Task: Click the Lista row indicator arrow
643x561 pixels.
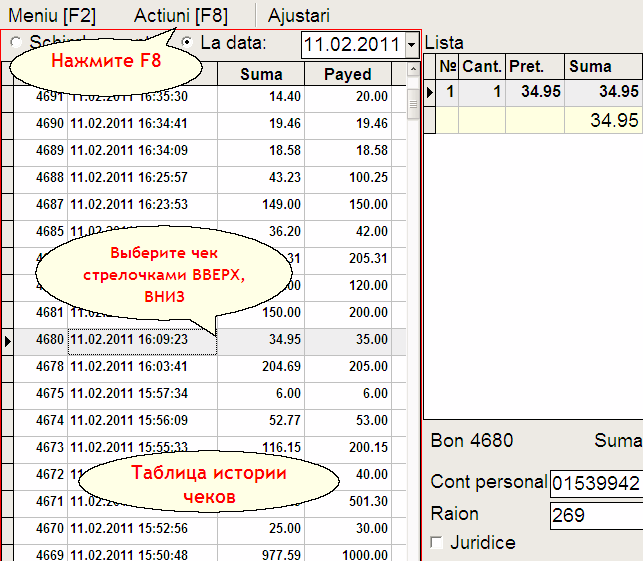Action: [429, 92]
